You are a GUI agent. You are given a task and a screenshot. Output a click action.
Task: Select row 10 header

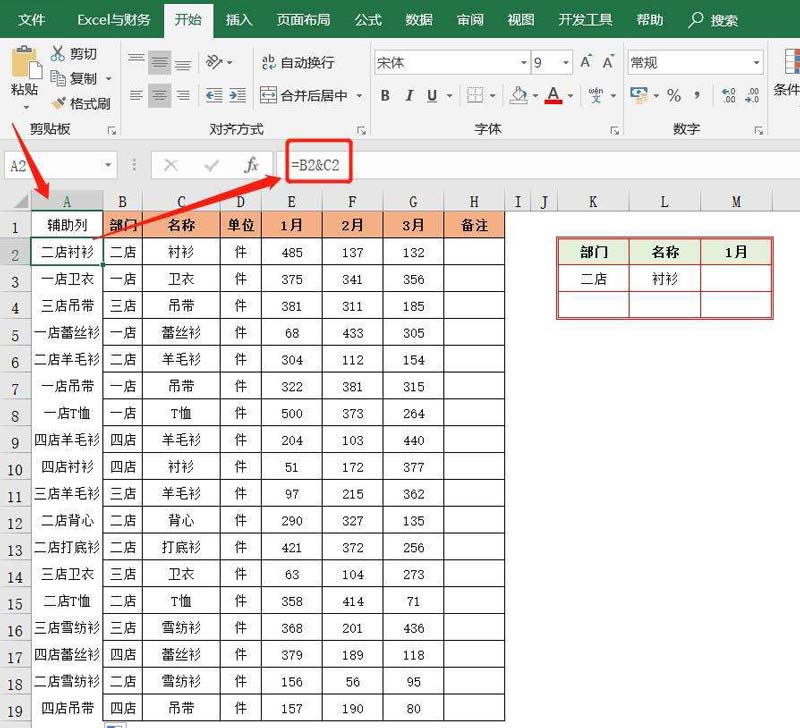[x=15, y=469]
